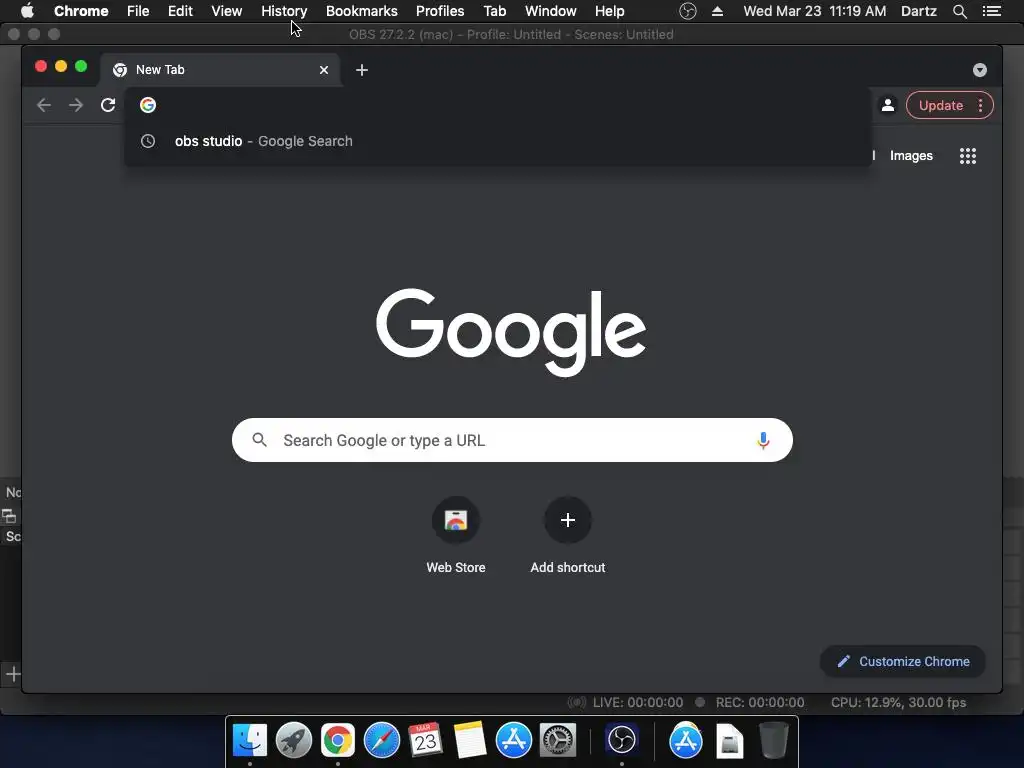
Task: Open Chrome from the dock
Action: [x=338, y=740]
